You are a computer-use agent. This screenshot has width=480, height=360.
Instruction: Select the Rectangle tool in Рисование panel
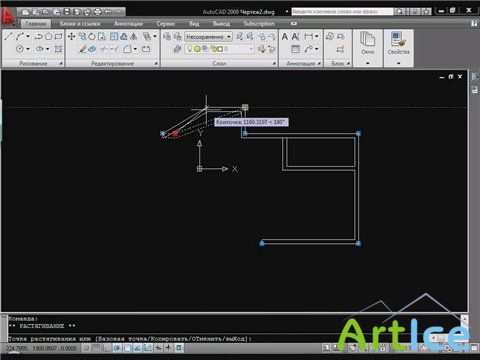[58, 36]
